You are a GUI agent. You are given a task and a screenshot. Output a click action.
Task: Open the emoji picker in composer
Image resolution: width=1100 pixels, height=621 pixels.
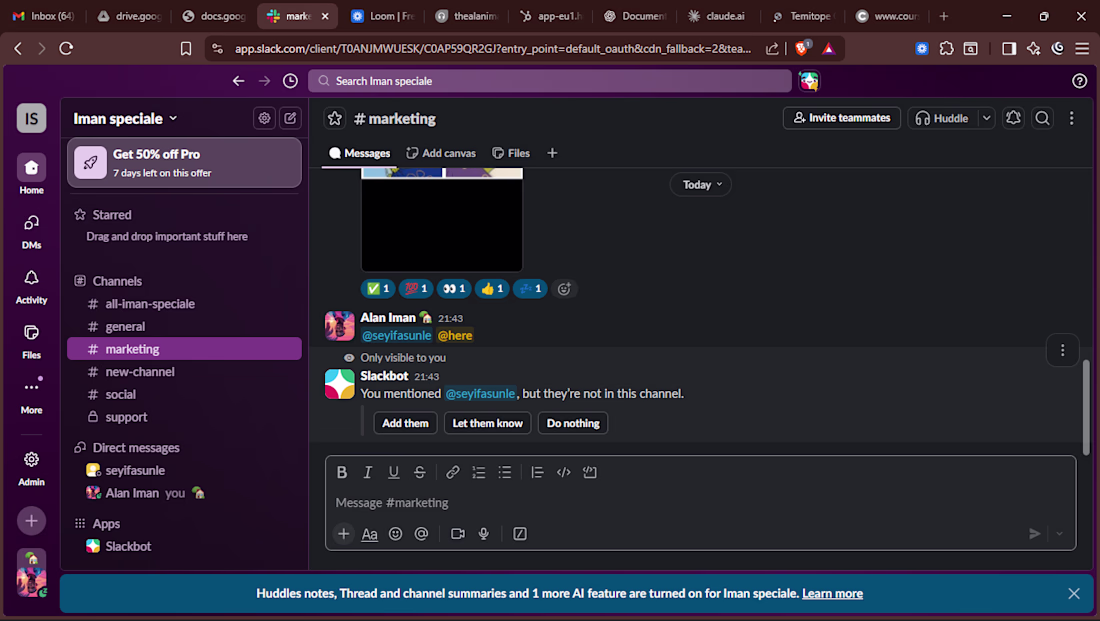pyautogui.click(x=396, y=534)
